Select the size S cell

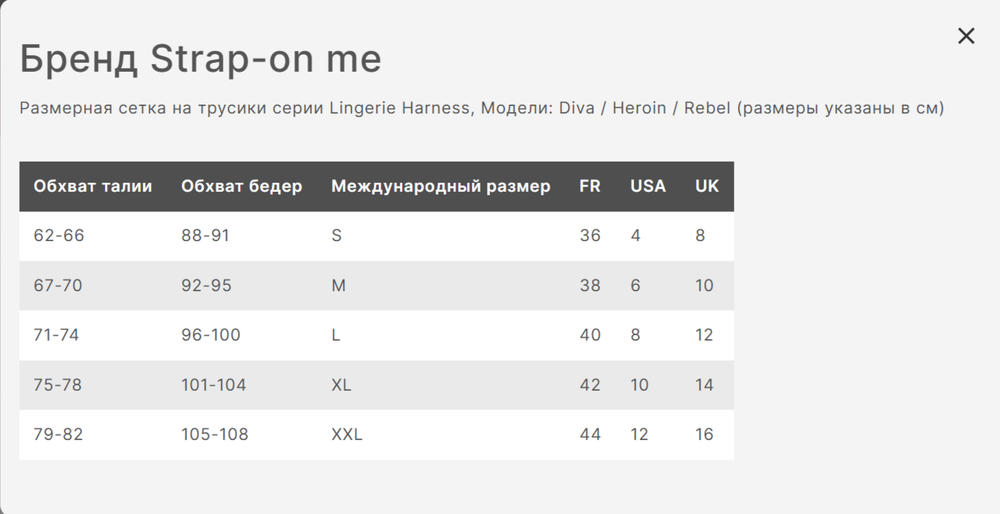336,235
